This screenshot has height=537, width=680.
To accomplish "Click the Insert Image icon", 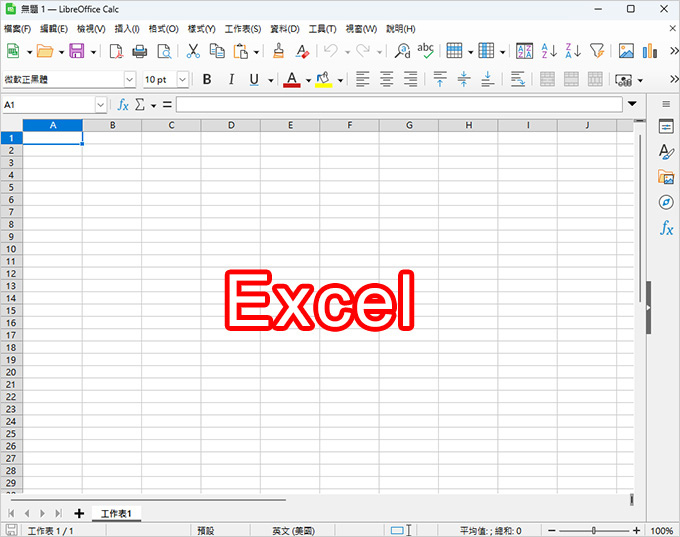I will (x=626, y=51).
